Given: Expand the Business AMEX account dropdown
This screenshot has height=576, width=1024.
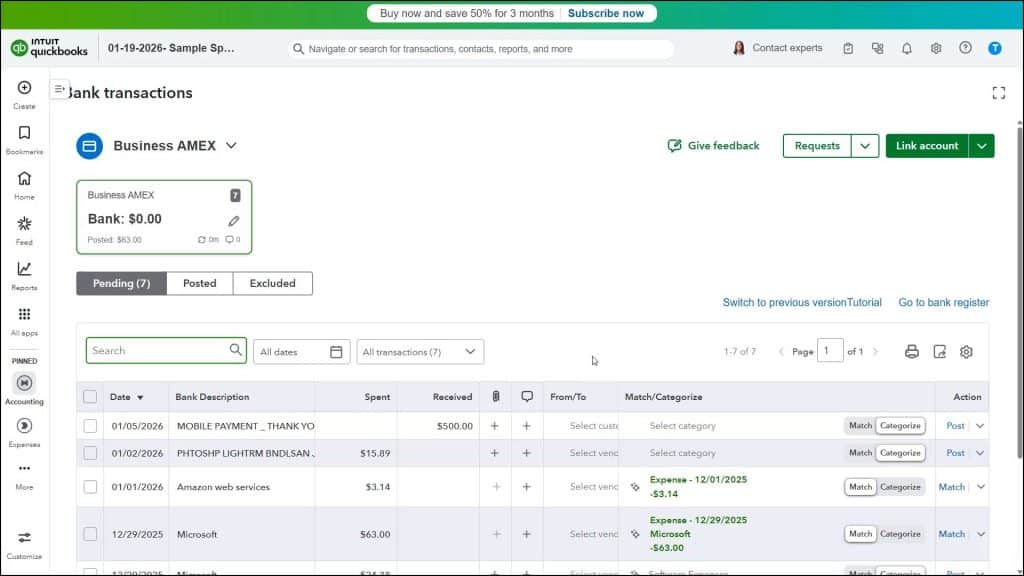Looking at the screenshot, I should click(x=231, y=145).
